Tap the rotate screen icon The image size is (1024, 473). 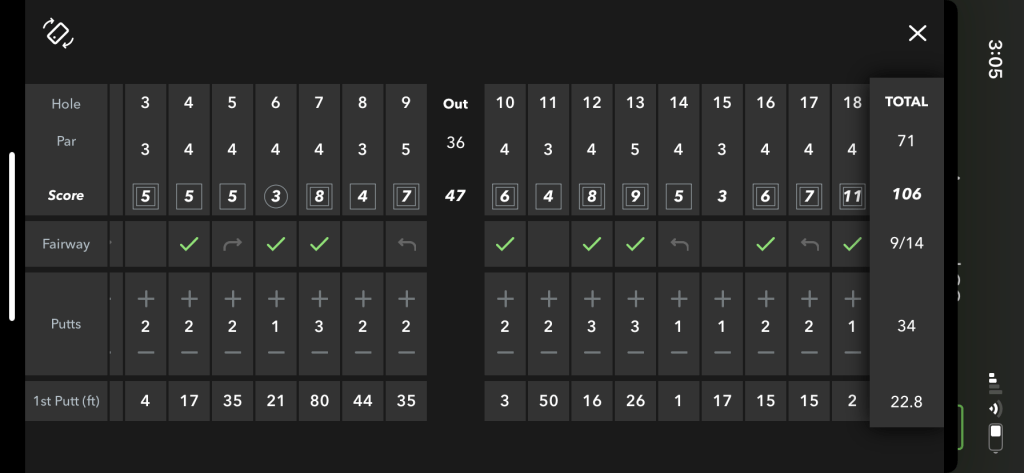coord(58,33)
